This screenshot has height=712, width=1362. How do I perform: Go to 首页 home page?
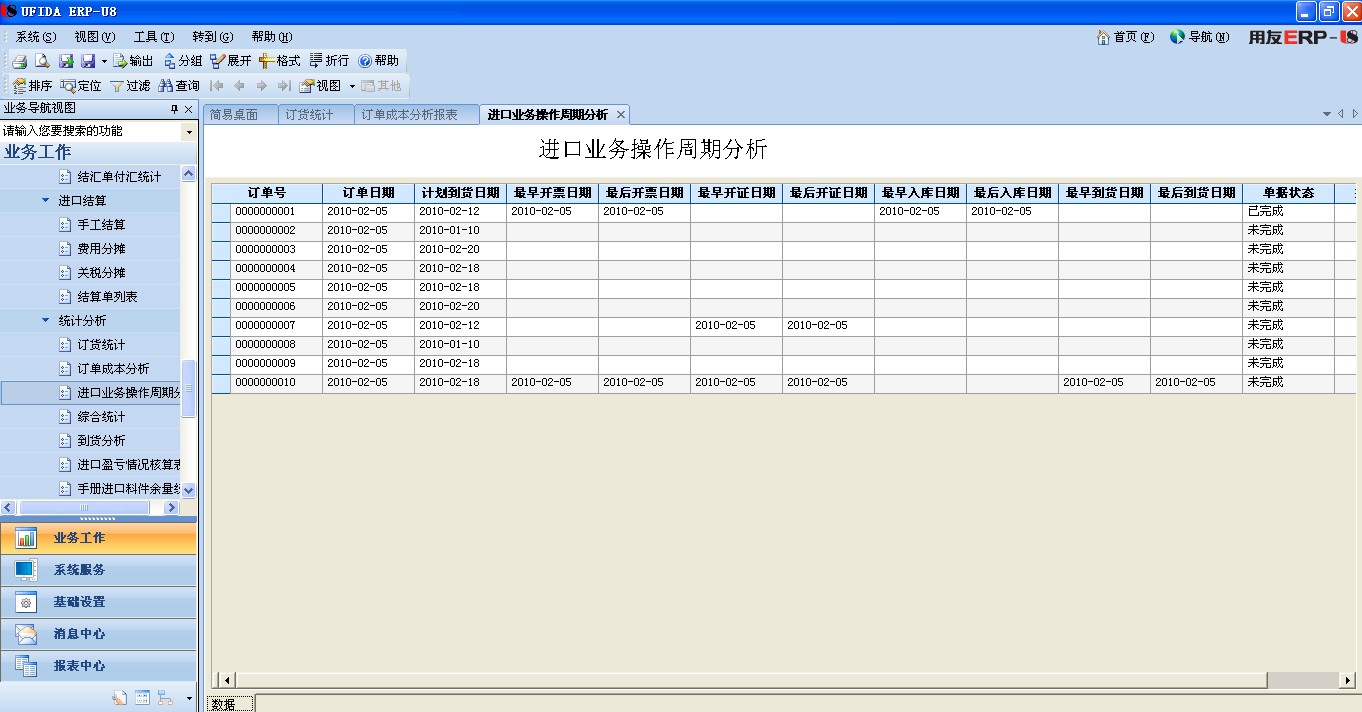[x=1125, y=37]
